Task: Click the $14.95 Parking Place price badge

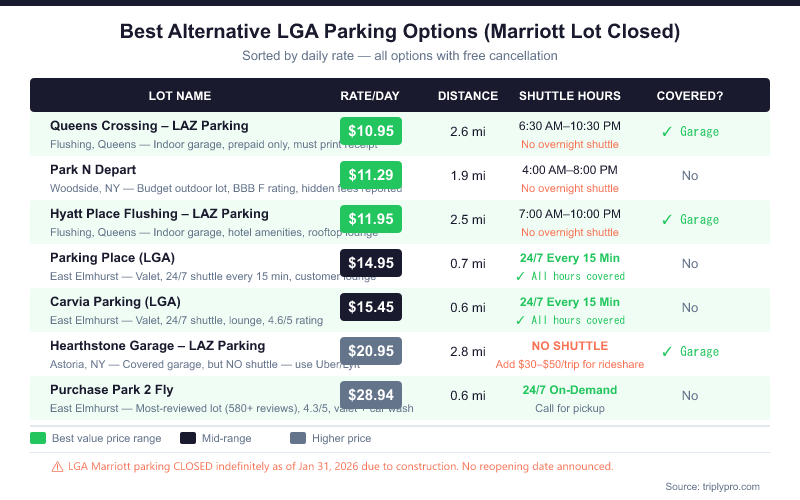Action: click(370, 263)
